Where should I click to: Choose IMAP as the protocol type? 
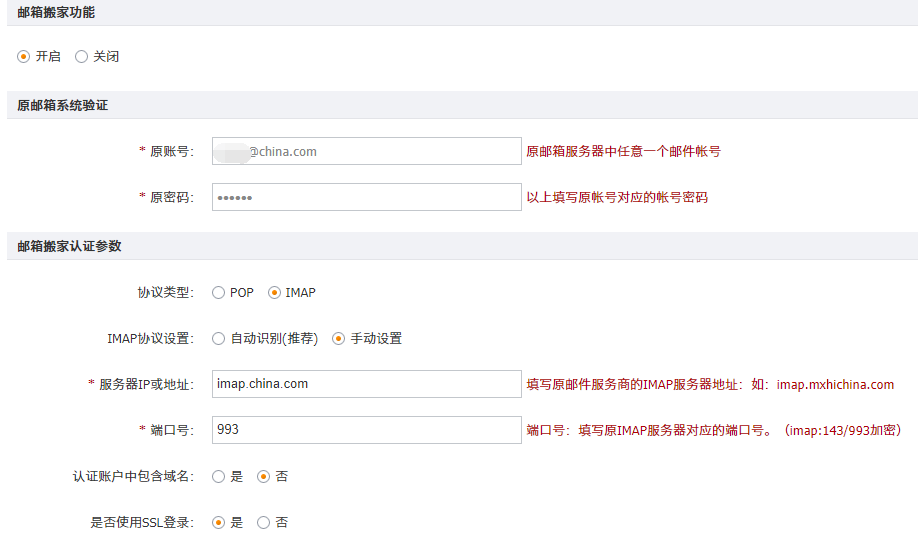[274, 293]
